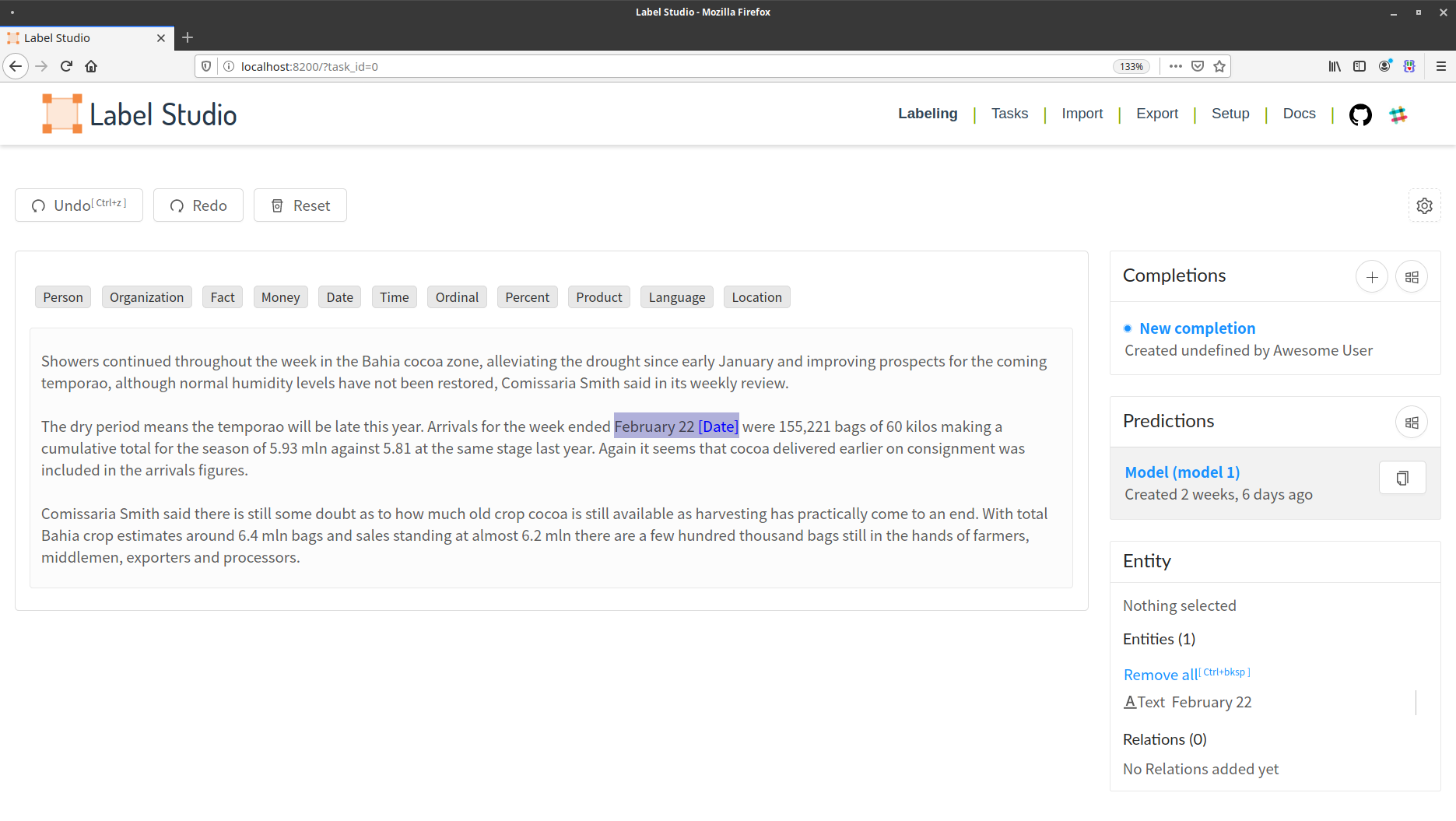Go to the Import page
Screen dimensions: 1456x821
pos(1082,114)
